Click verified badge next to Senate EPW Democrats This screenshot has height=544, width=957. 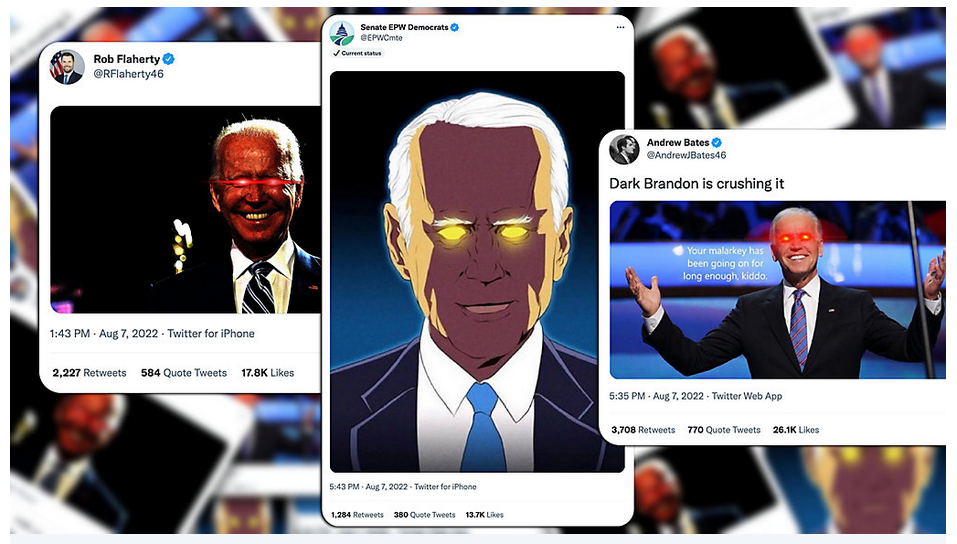click(x=455, y=27)
